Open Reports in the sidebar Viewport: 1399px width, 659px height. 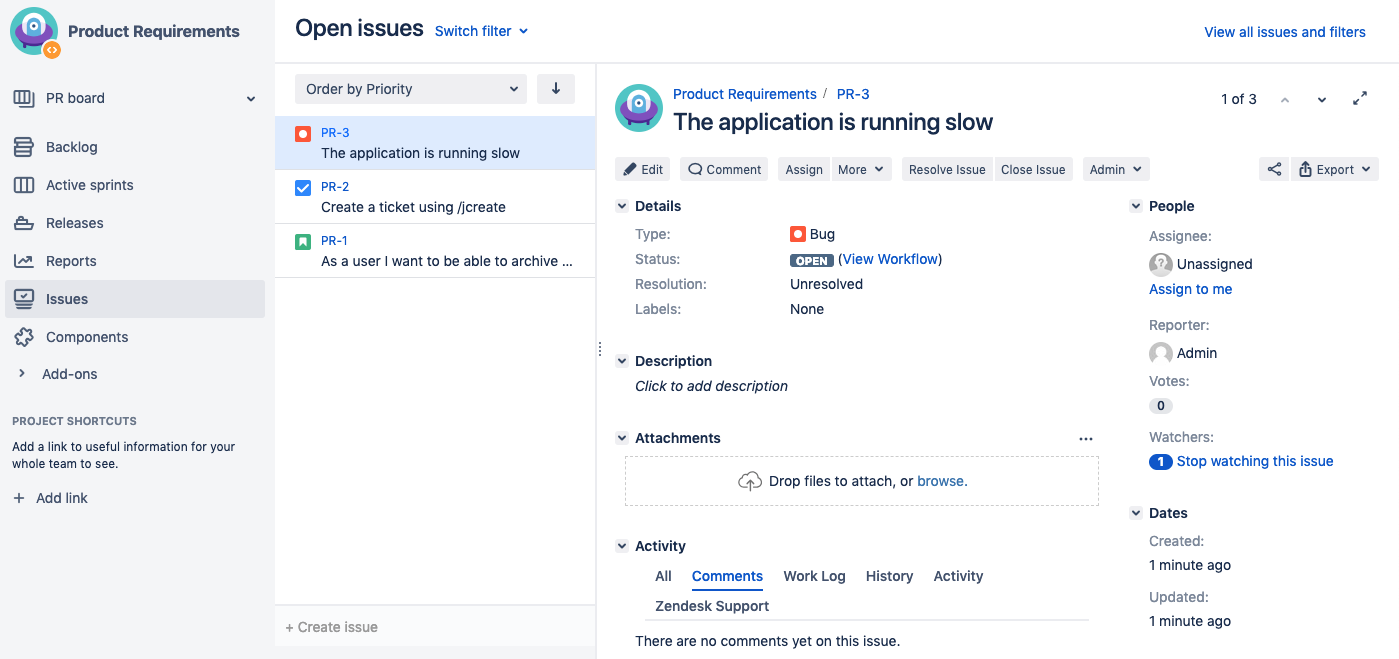pos(71,261)
